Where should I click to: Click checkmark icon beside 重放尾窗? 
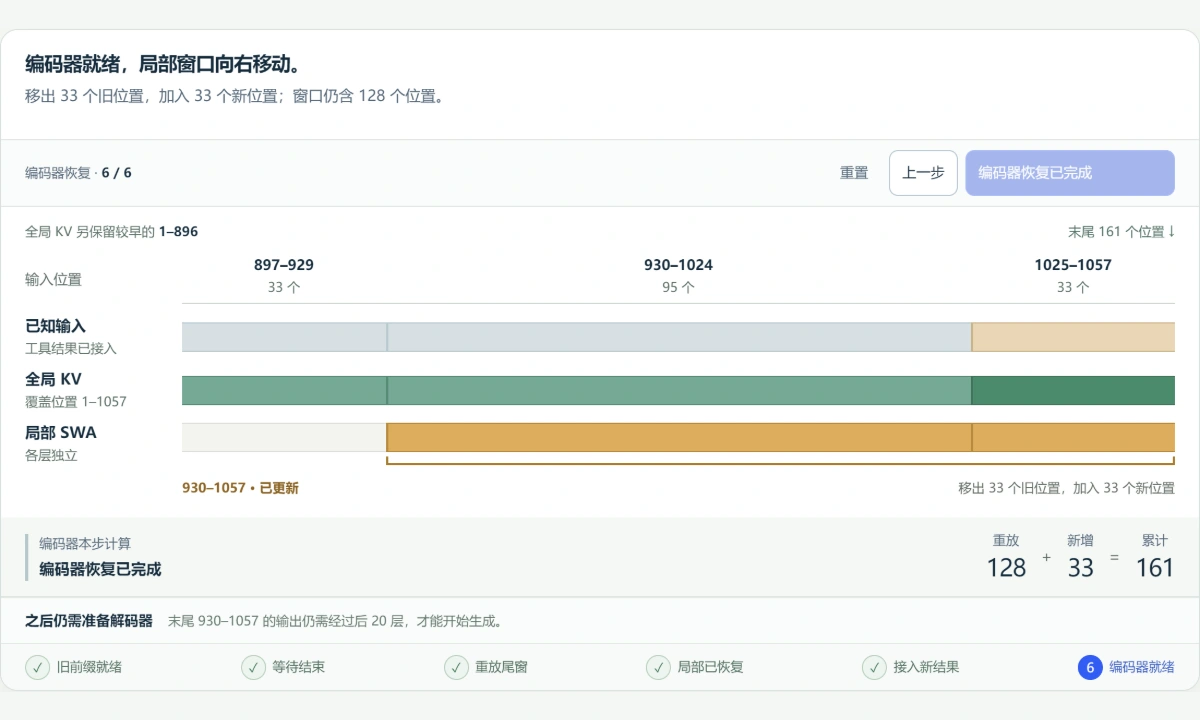[x=456, y=667]
